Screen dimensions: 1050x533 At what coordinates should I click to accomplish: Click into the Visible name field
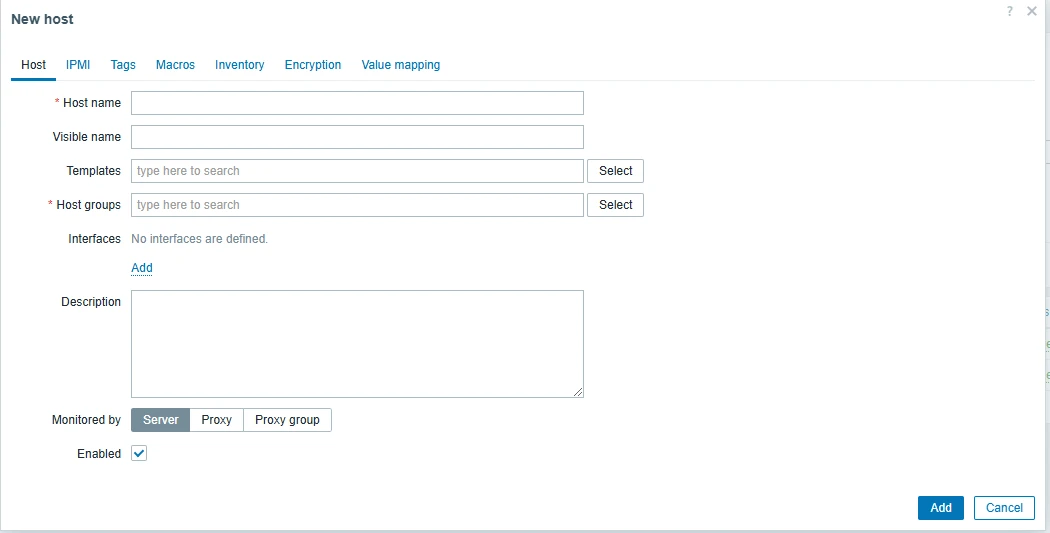click(x=357, y=137)
